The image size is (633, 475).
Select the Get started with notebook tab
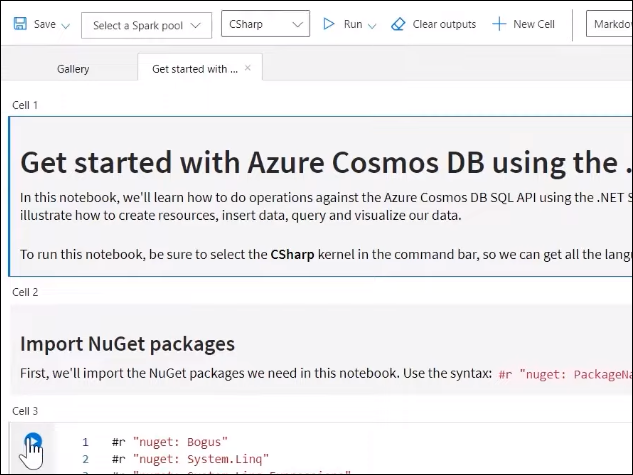pos(194,69)
